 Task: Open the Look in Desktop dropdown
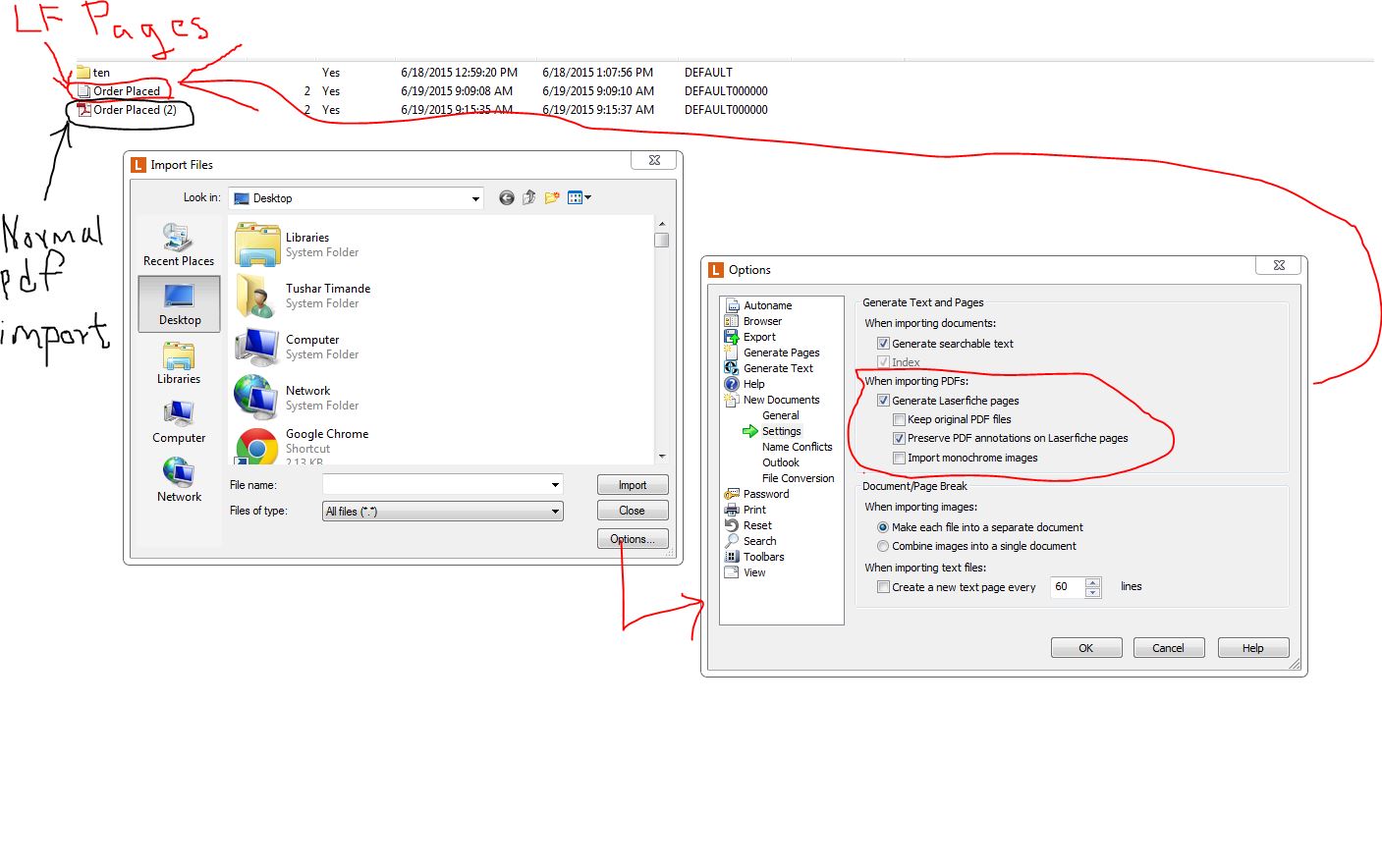coord(356,198)
